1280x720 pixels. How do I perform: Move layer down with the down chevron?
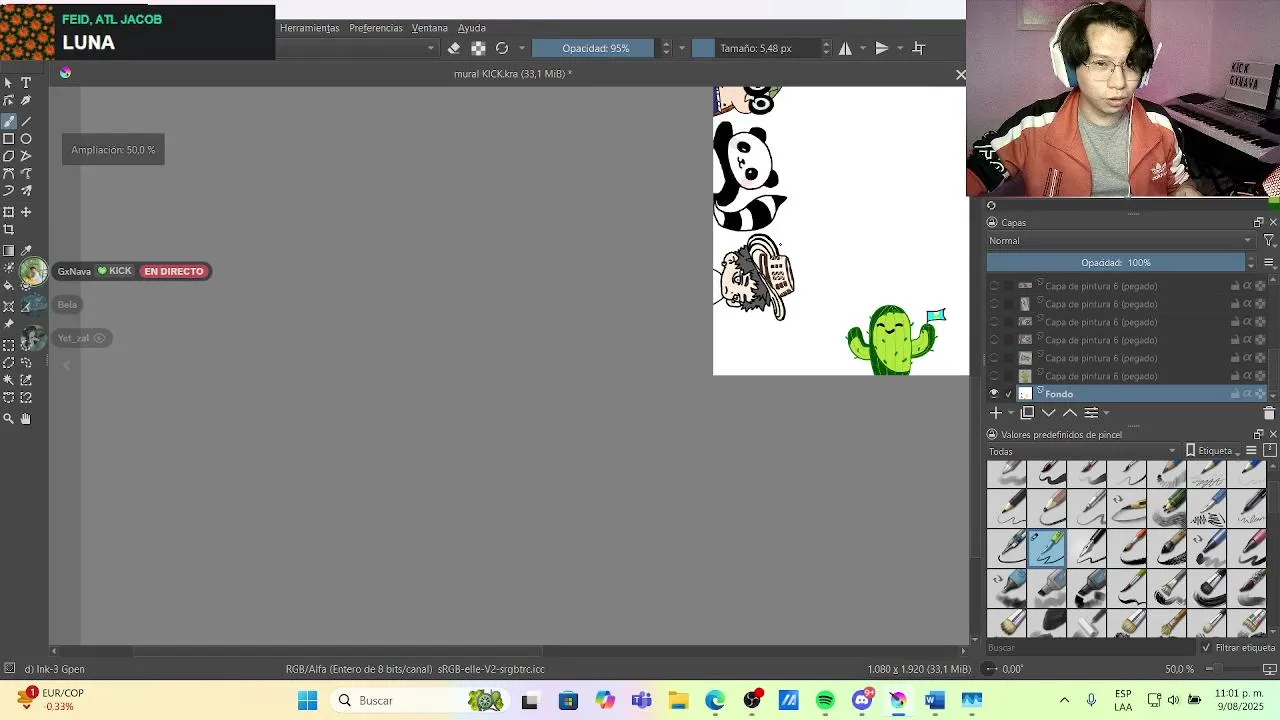coord(1049,413)
